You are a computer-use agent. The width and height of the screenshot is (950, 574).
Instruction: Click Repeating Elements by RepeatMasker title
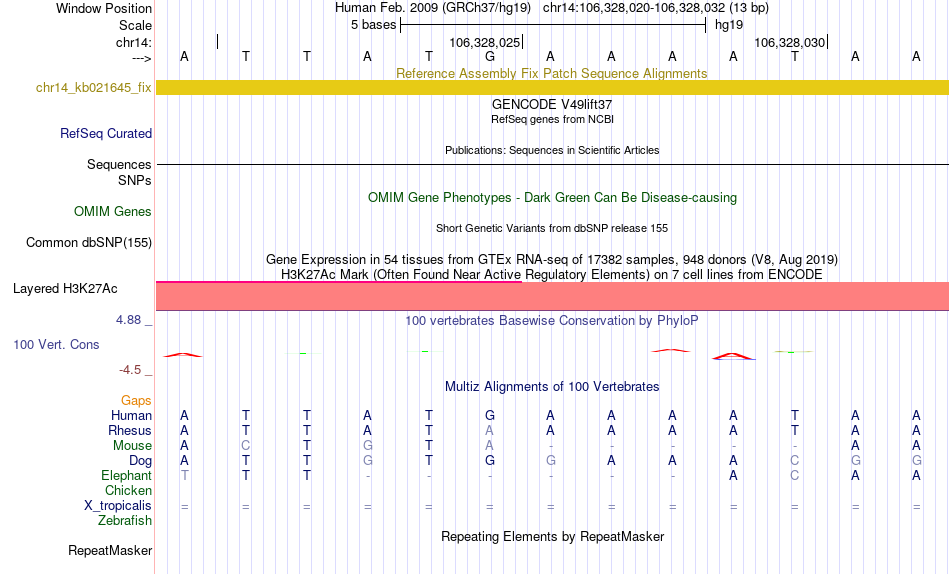pos(552,536)
